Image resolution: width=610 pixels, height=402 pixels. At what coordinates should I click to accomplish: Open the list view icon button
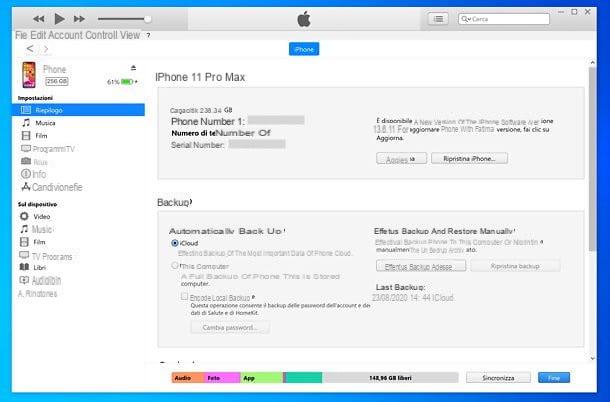click(438, 19)
